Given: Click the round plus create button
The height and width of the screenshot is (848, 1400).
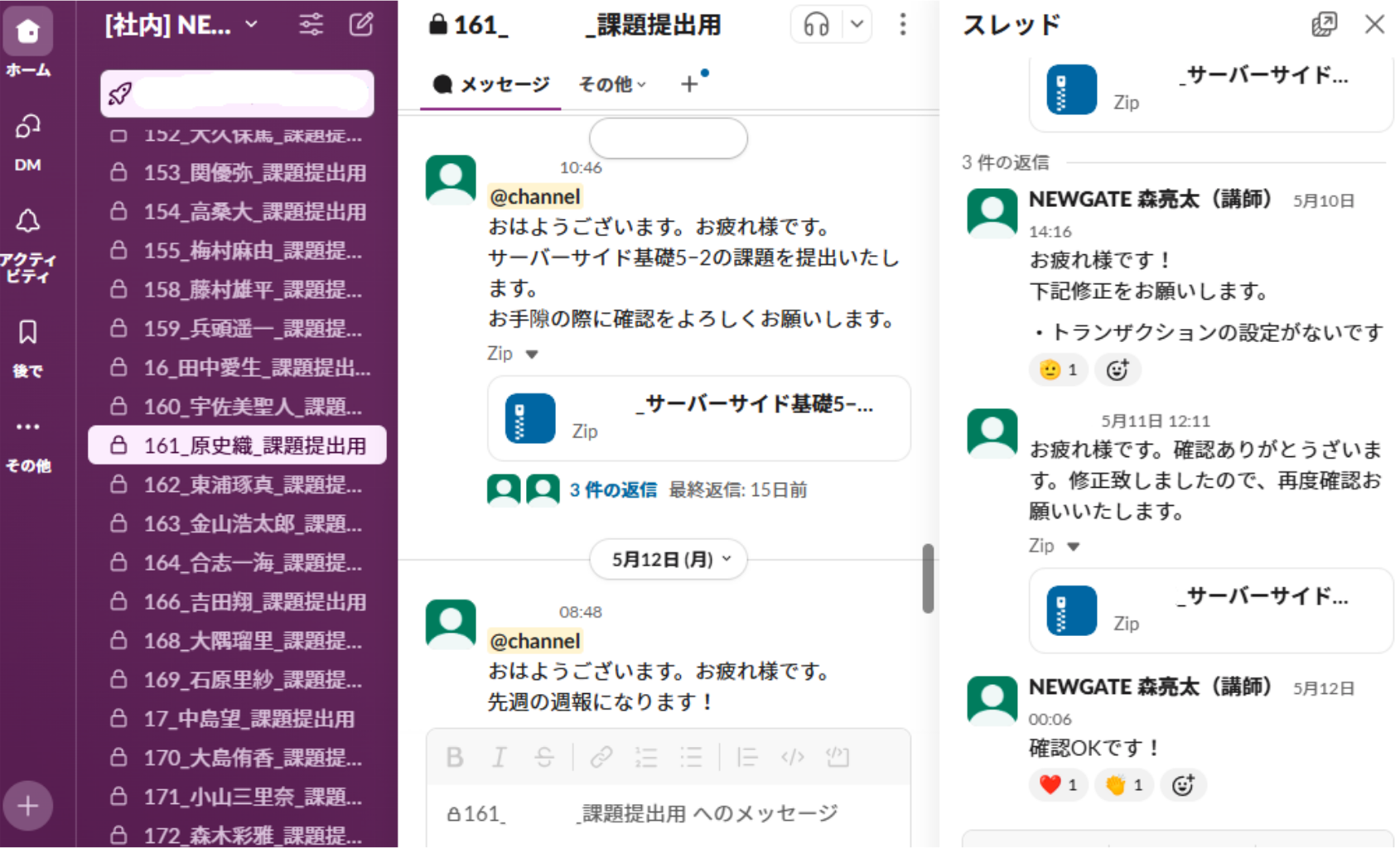Looking at the screenshot, I should pos(27,806).
